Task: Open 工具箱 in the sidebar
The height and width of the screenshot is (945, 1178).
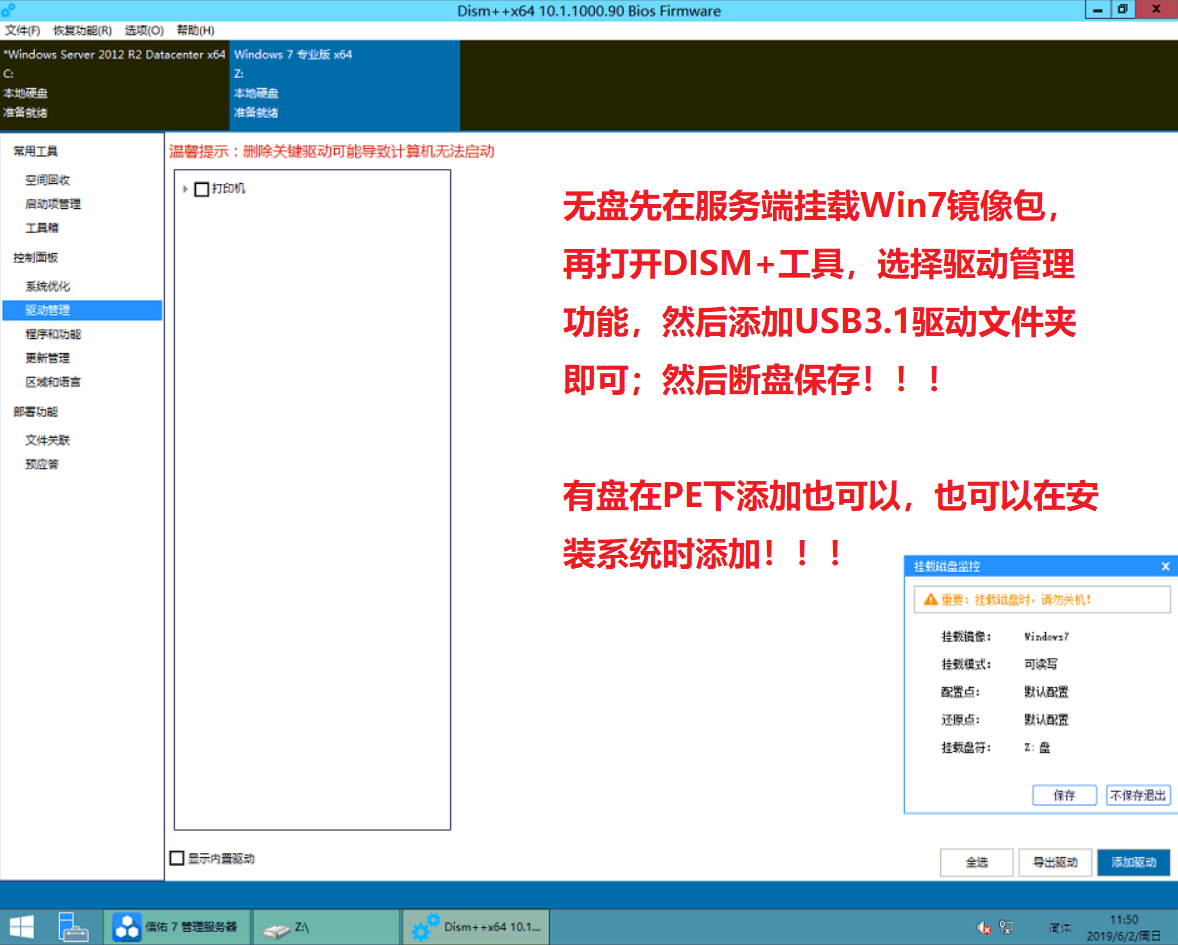Action: [42, 228]
